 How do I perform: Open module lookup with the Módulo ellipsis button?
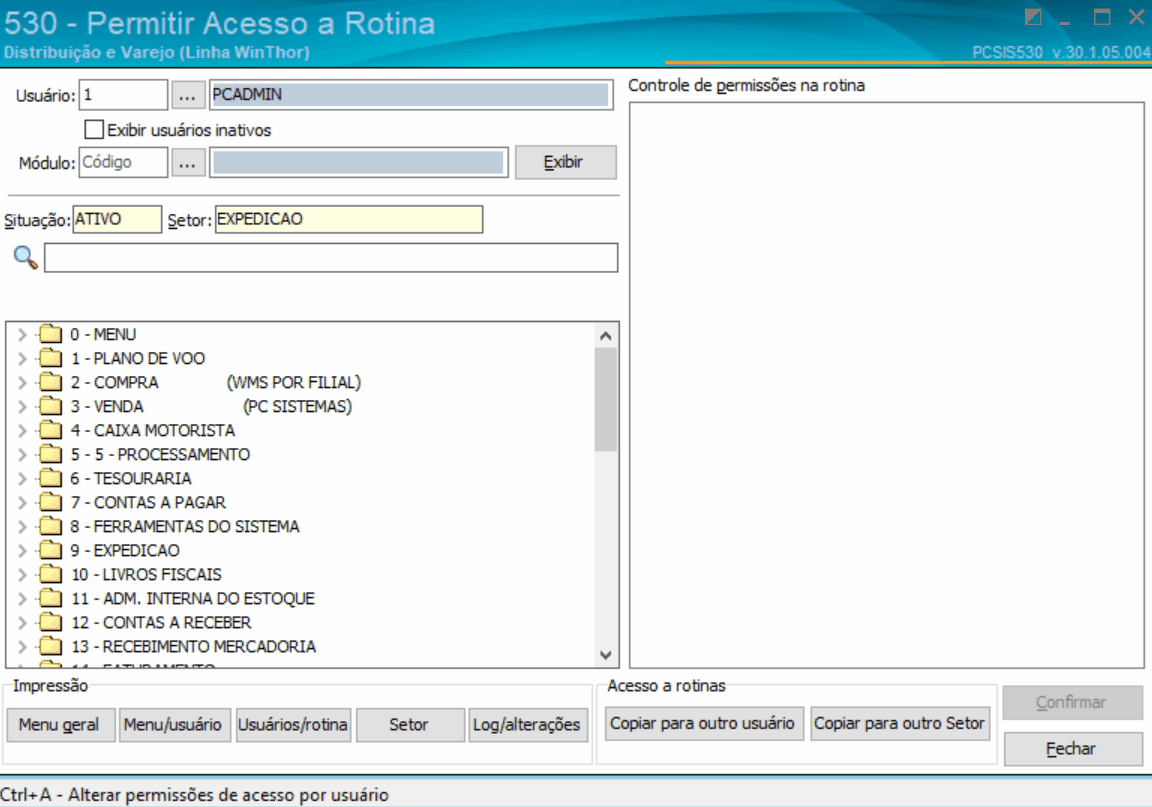click(187, 162)
